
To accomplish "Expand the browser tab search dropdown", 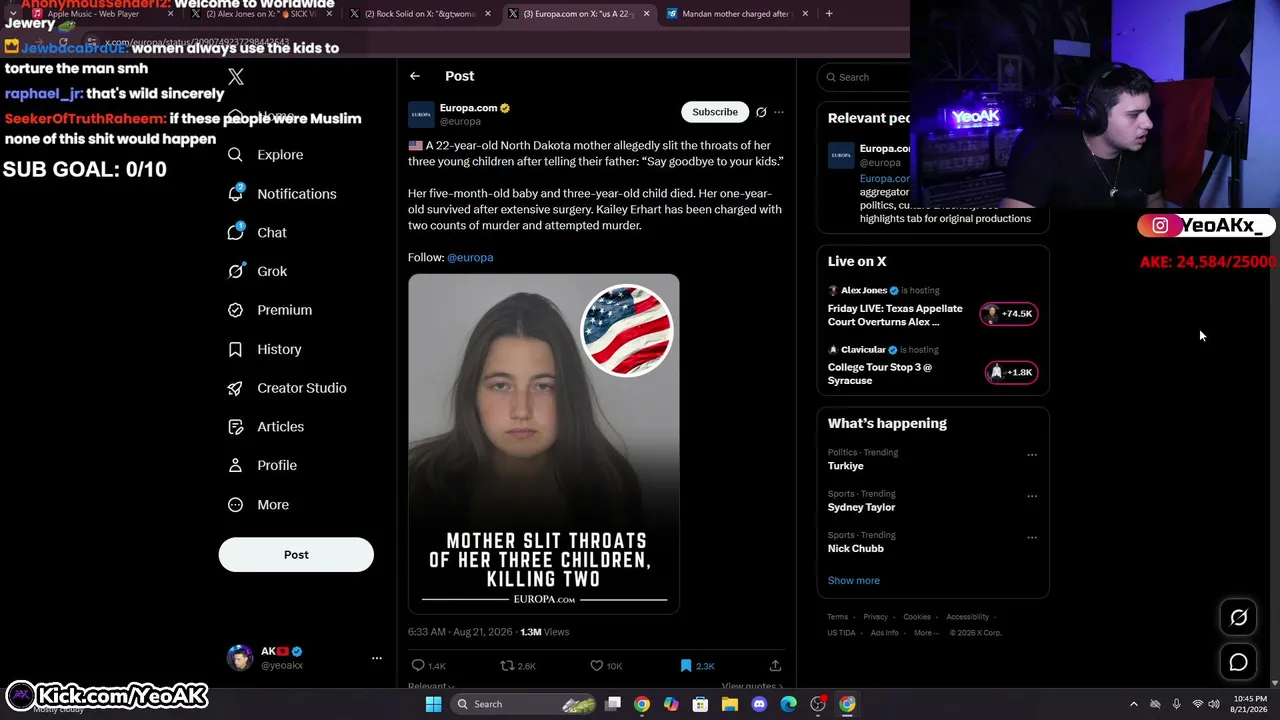I will [12, 14].
